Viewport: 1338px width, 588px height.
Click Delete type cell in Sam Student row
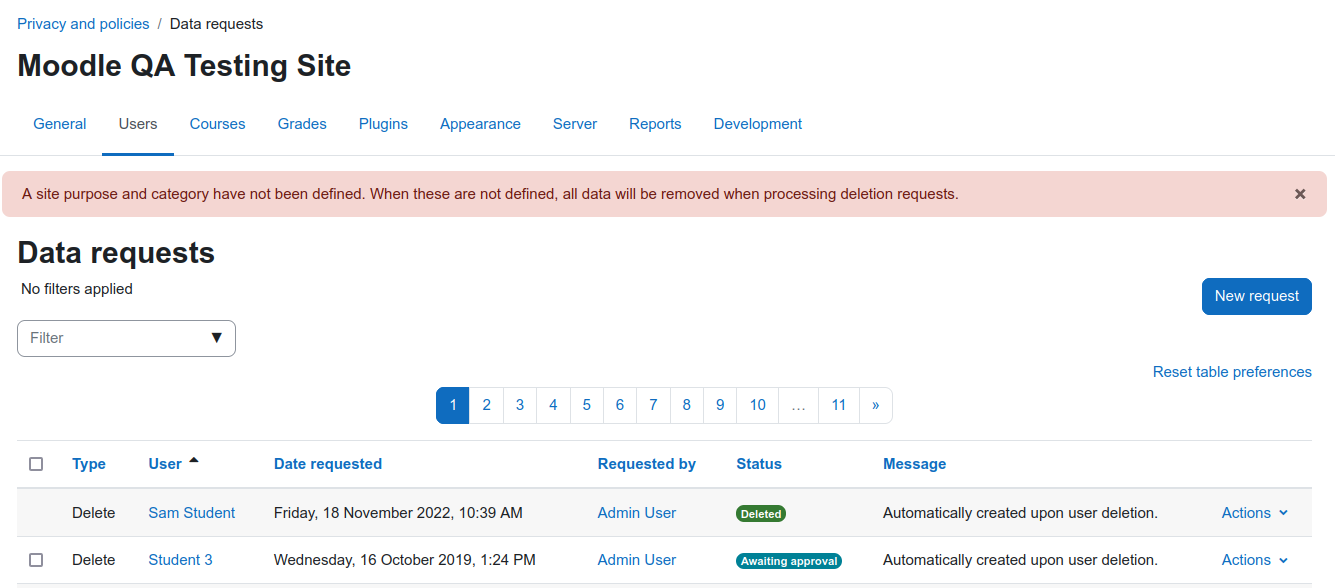click(94, 513)
